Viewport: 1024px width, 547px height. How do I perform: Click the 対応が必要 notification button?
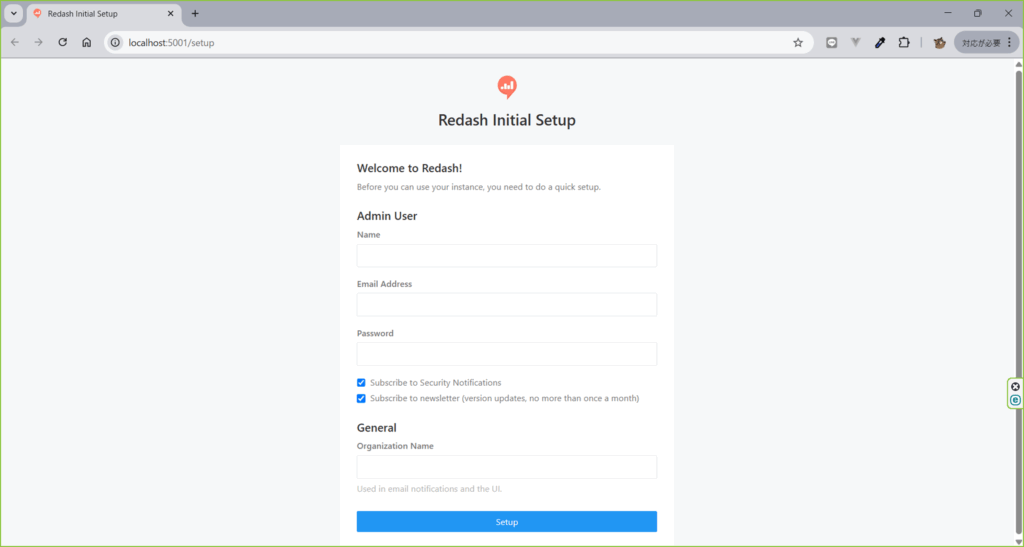click(980, 43)
